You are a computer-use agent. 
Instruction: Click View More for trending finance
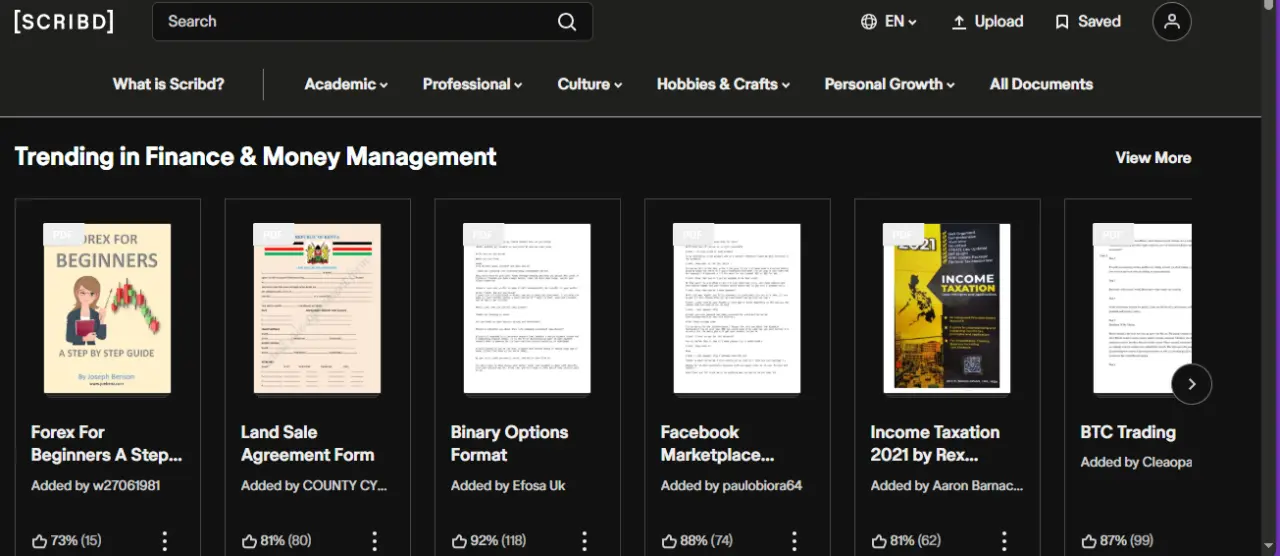click(1153, 158)
